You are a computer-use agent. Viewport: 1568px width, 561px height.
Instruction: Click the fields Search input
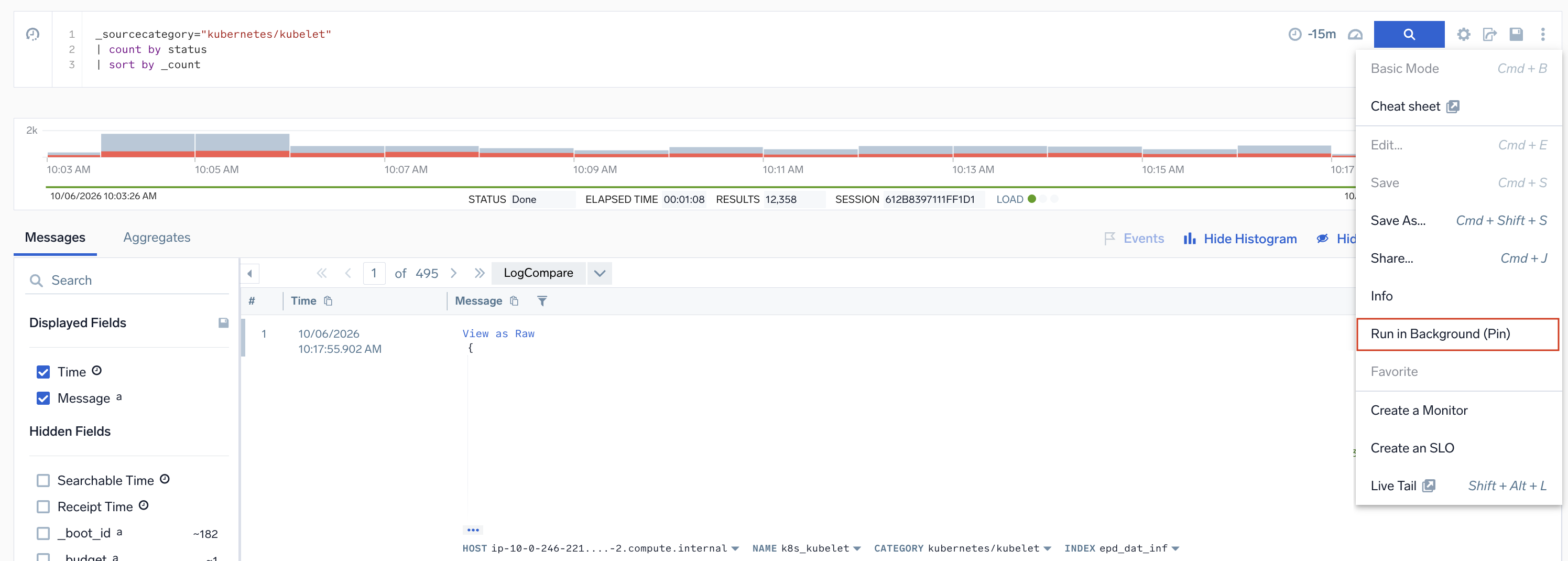pos(127,280)
